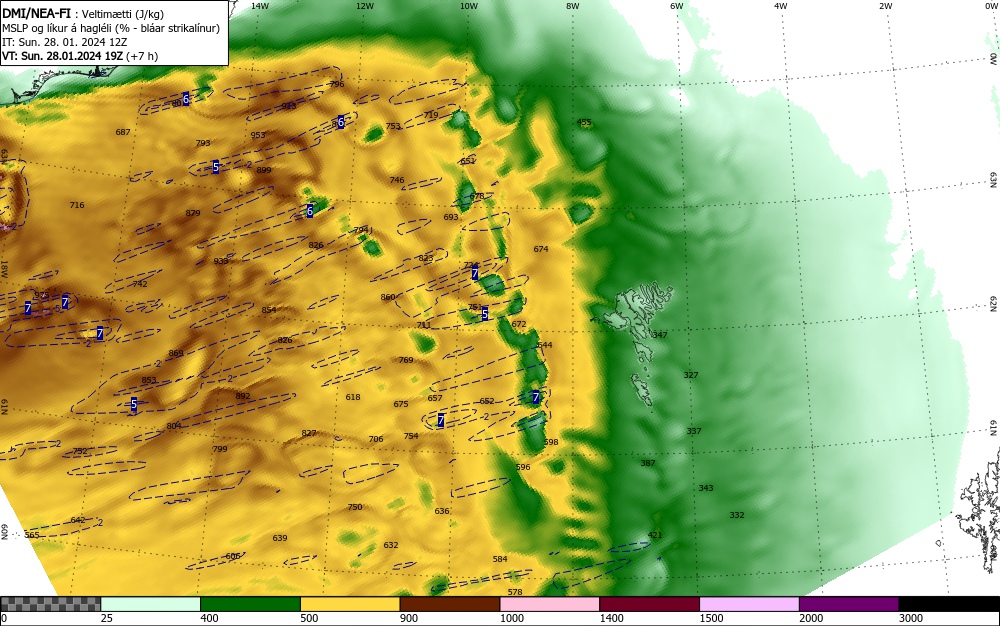The height and width of the screenshot is (626, 1000).
Task: Select the purple 2000–3000 legend swatch
Action: (849, 604)
